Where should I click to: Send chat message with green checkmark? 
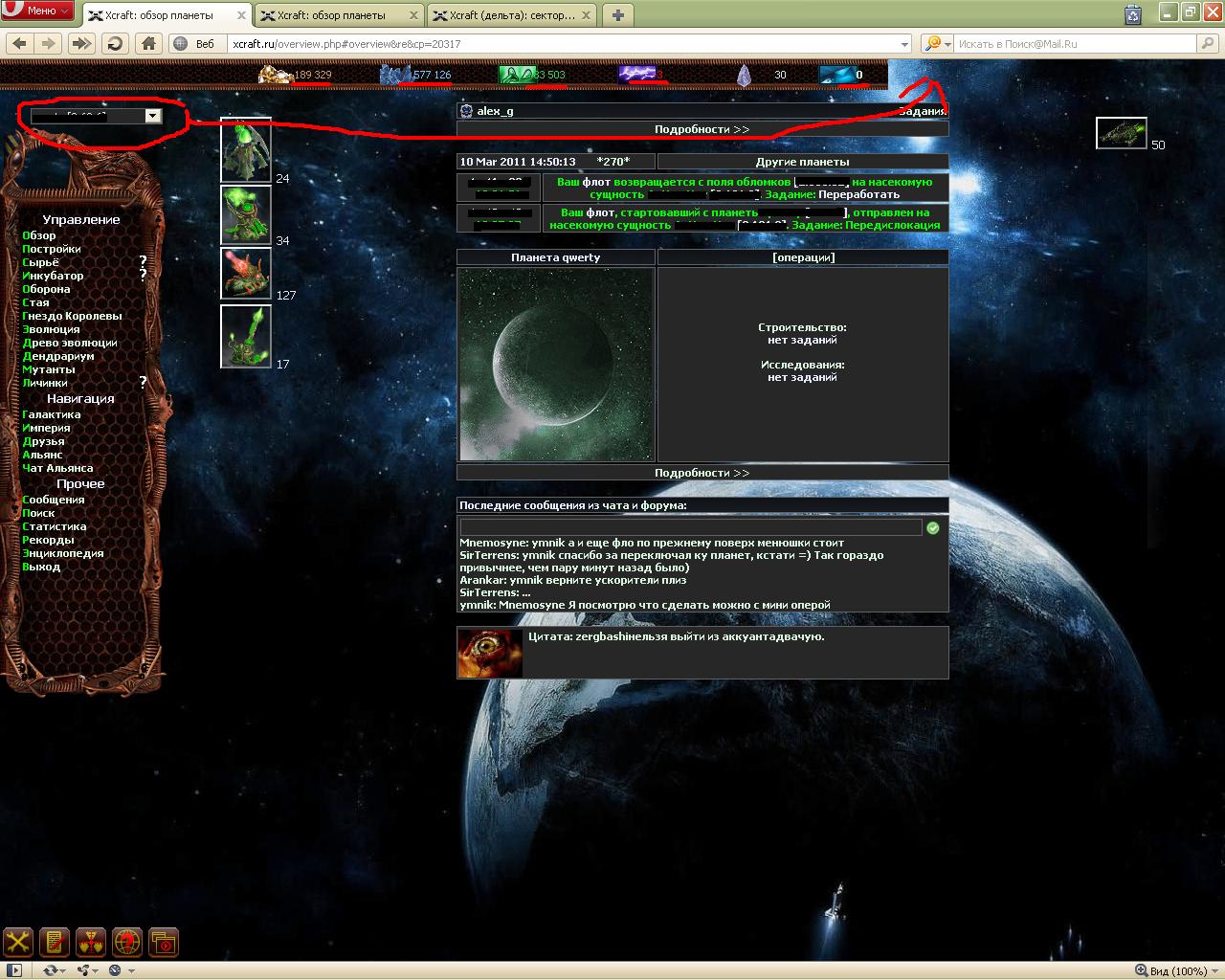(933, 527)
